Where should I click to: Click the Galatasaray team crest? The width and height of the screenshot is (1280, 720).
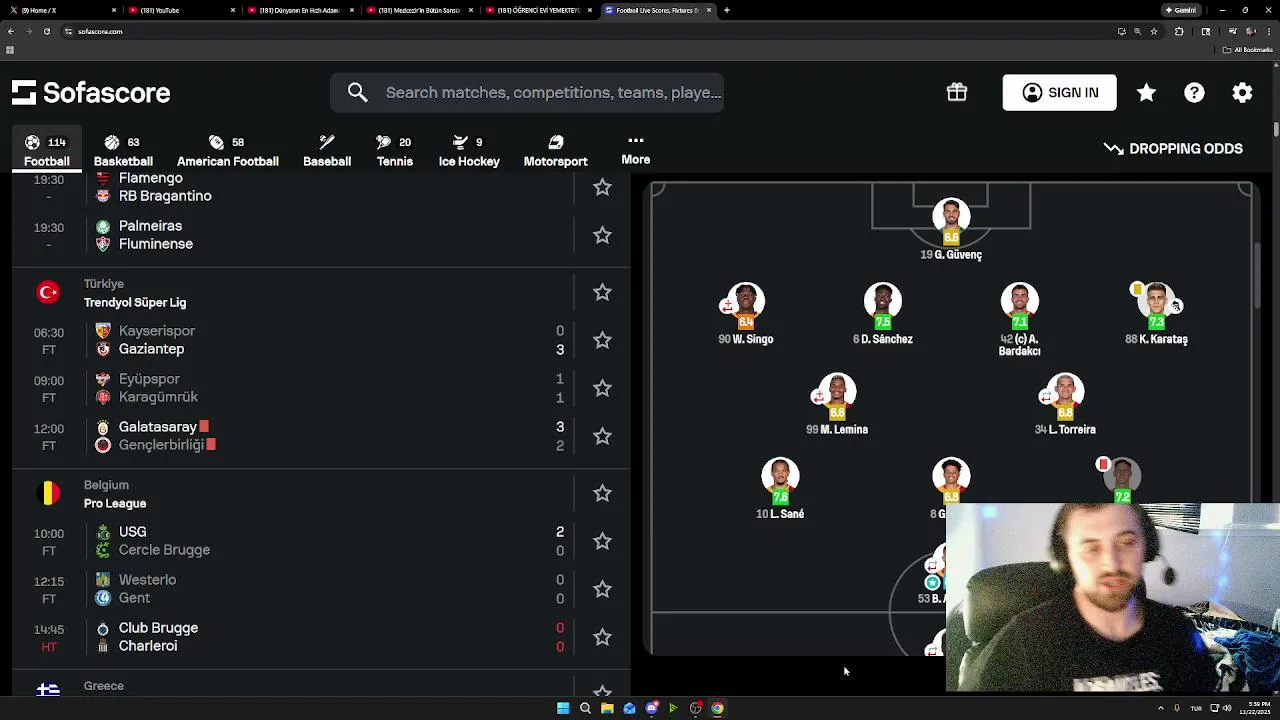(103, 427)
